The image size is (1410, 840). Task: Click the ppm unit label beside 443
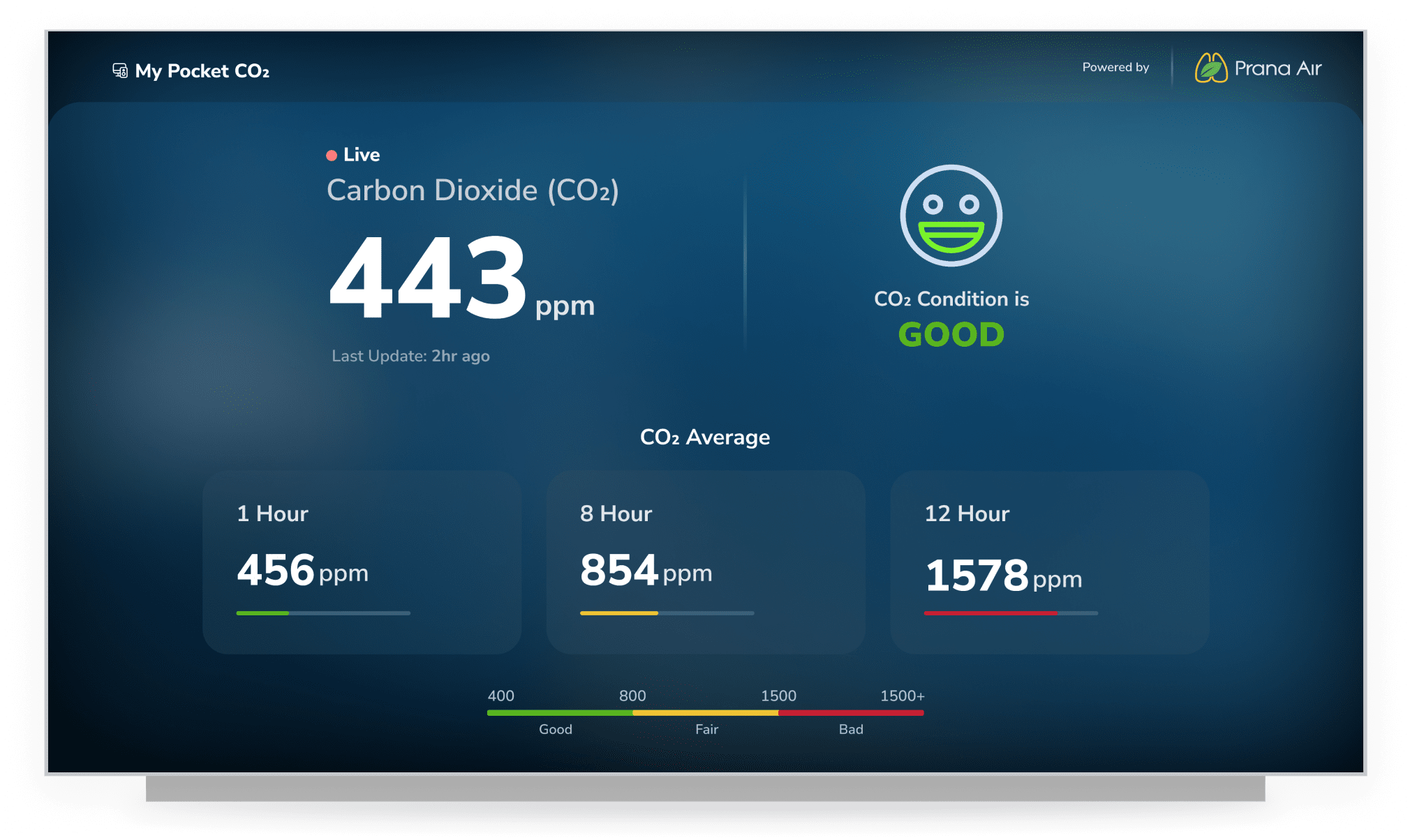tap(564, 306)
